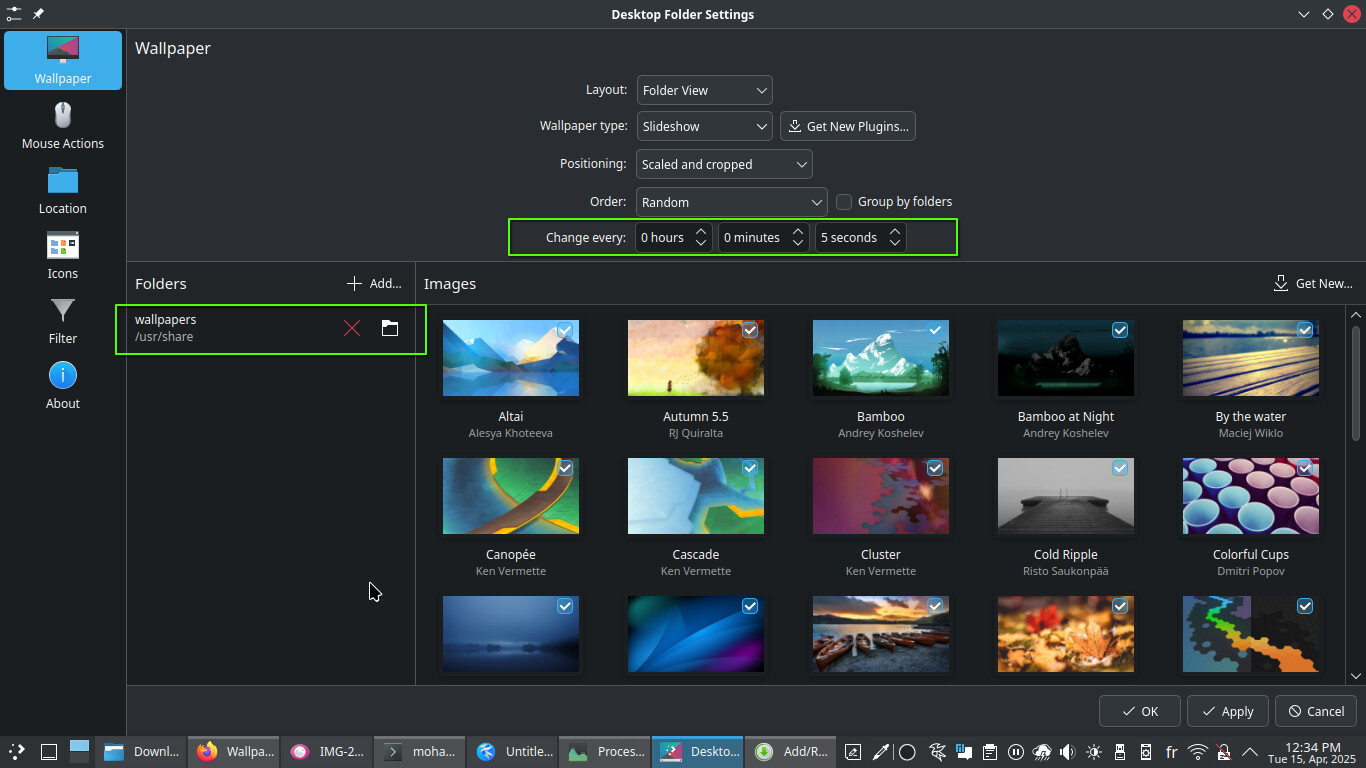Increase the seconds value with the up stepper

(x=895, y=231)
